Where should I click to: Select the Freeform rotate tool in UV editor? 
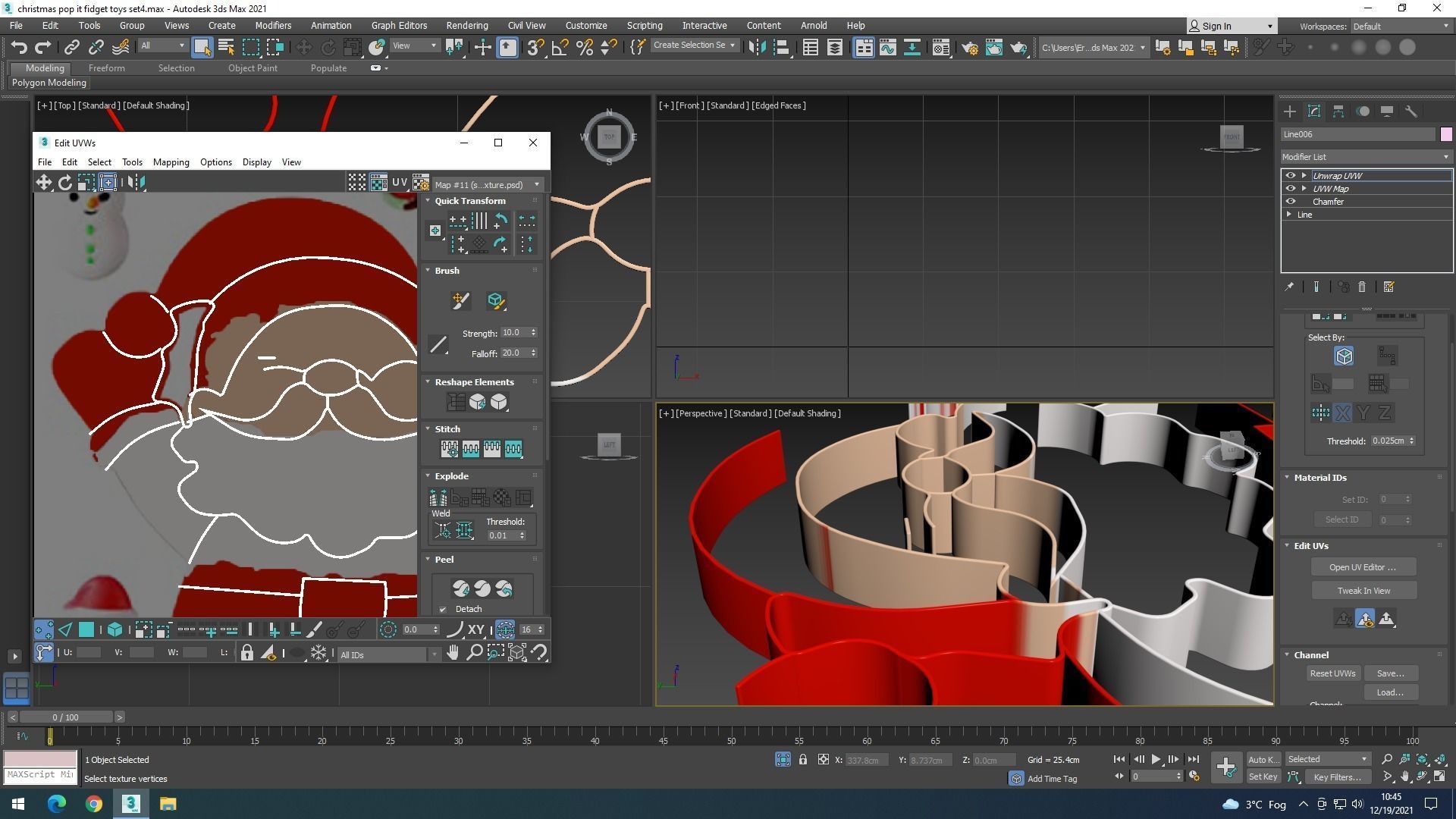(65, 182)
